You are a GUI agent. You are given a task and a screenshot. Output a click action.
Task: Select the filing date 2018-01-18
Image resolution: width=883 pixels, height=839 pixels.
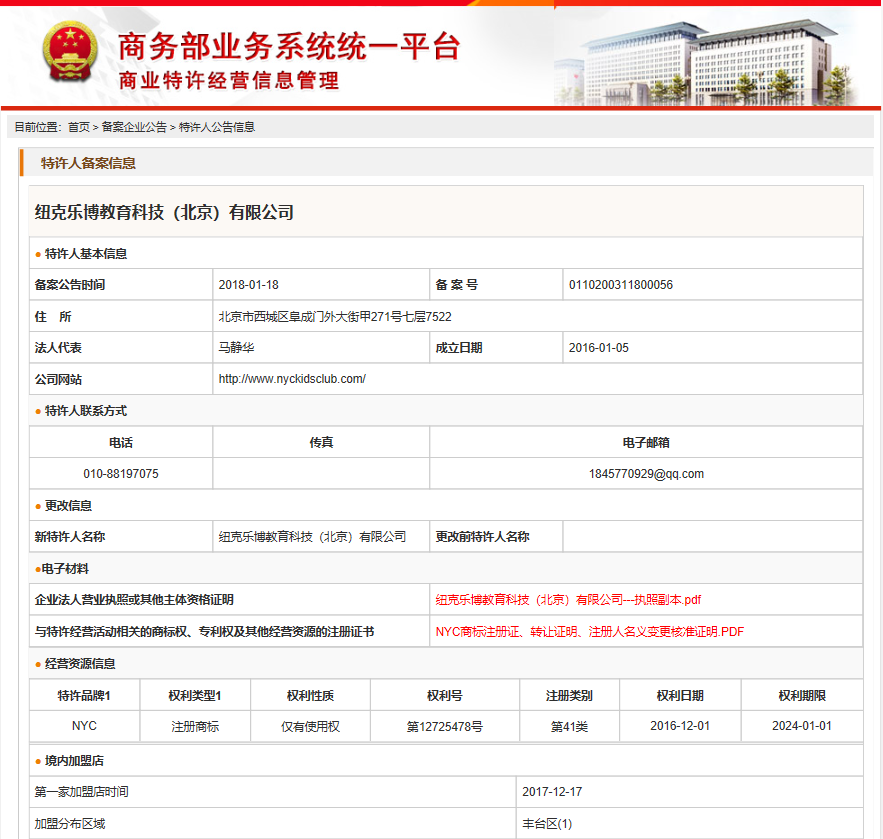pyautogui.click(x=248, y=285)
